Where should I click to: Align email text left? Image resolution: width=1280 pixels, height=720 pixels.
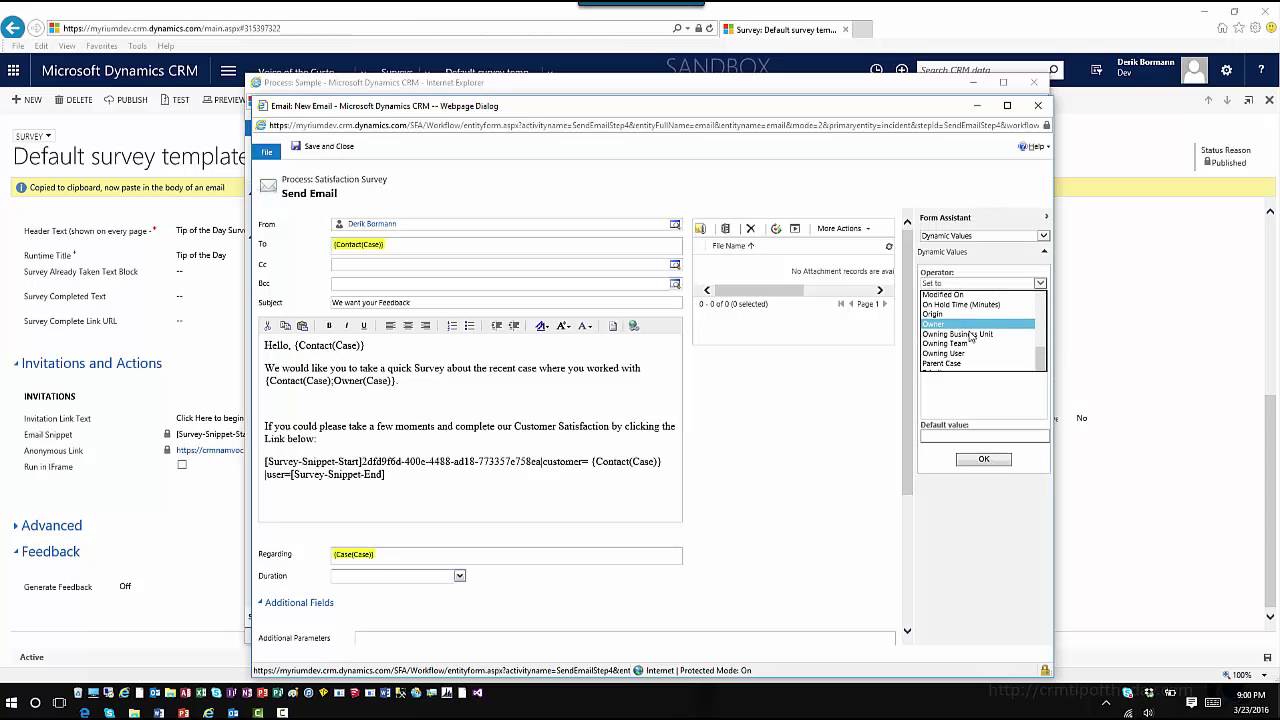pos(390,326)
